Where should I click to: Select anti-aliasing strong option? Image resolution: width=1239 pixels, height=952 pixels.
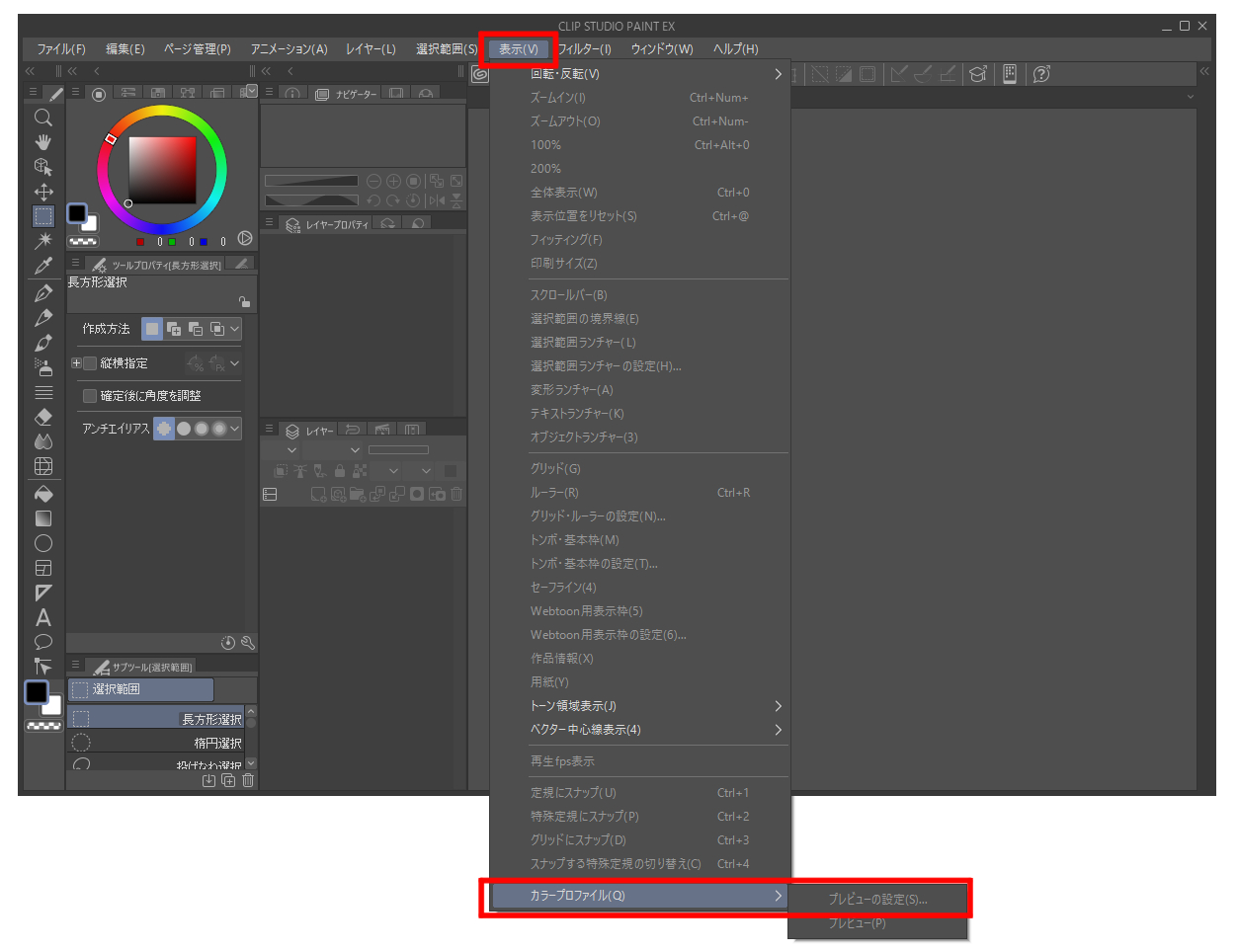(x=219, y=429)
